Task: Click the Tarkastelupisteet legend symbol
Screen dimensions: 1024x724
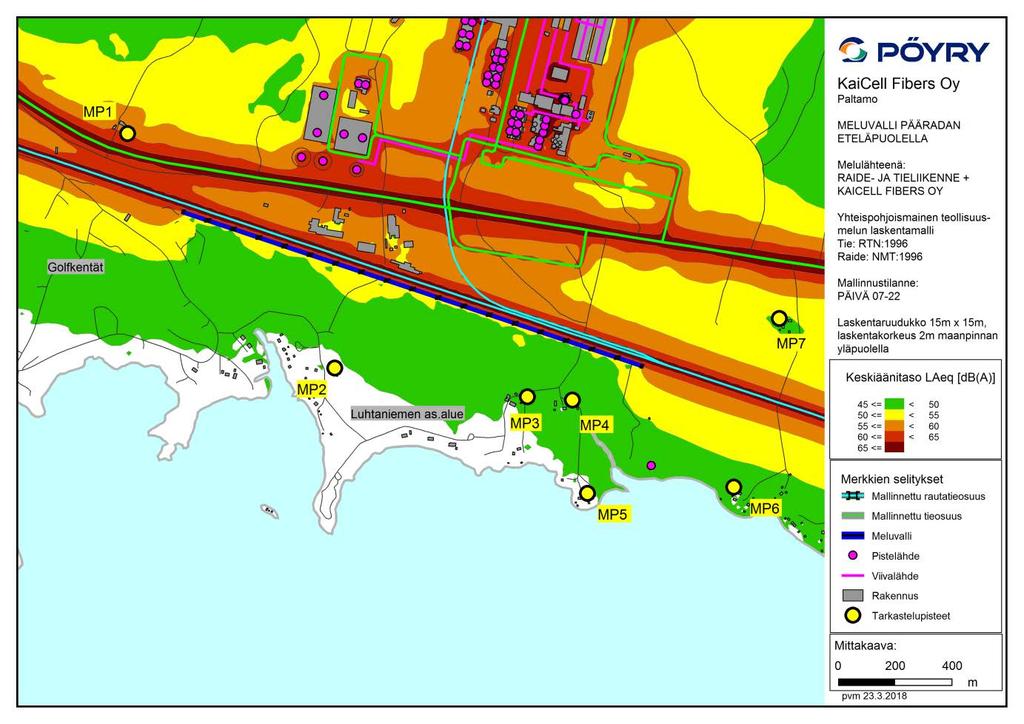Action: tap(852, 616)
